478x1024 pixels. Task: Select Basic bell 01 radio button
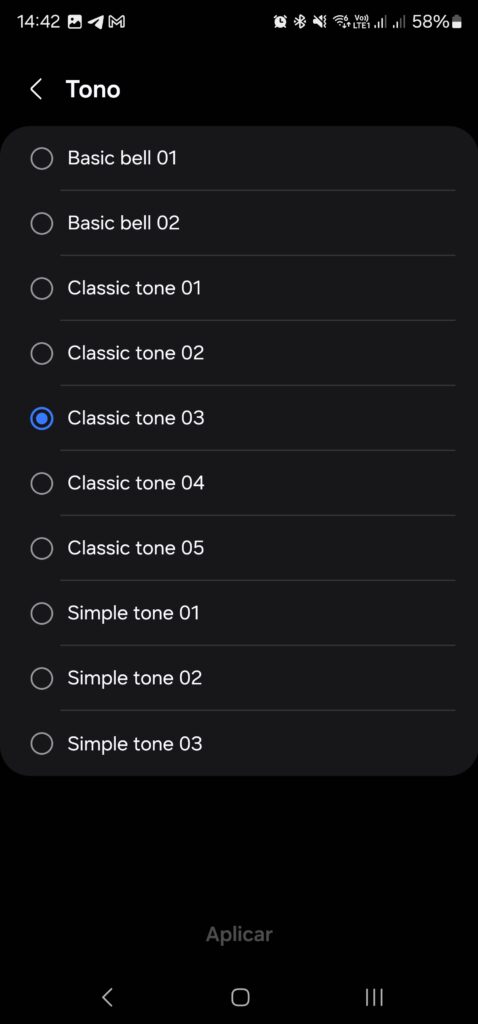coord(42,158)
